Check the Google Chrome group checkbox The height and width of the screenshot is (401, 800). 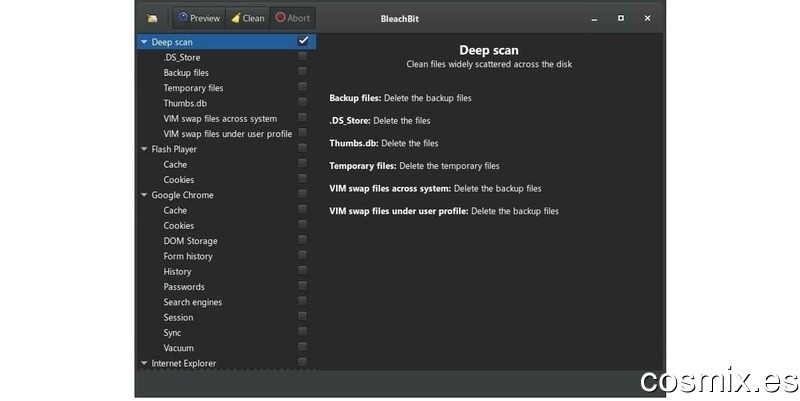(303, 193)
